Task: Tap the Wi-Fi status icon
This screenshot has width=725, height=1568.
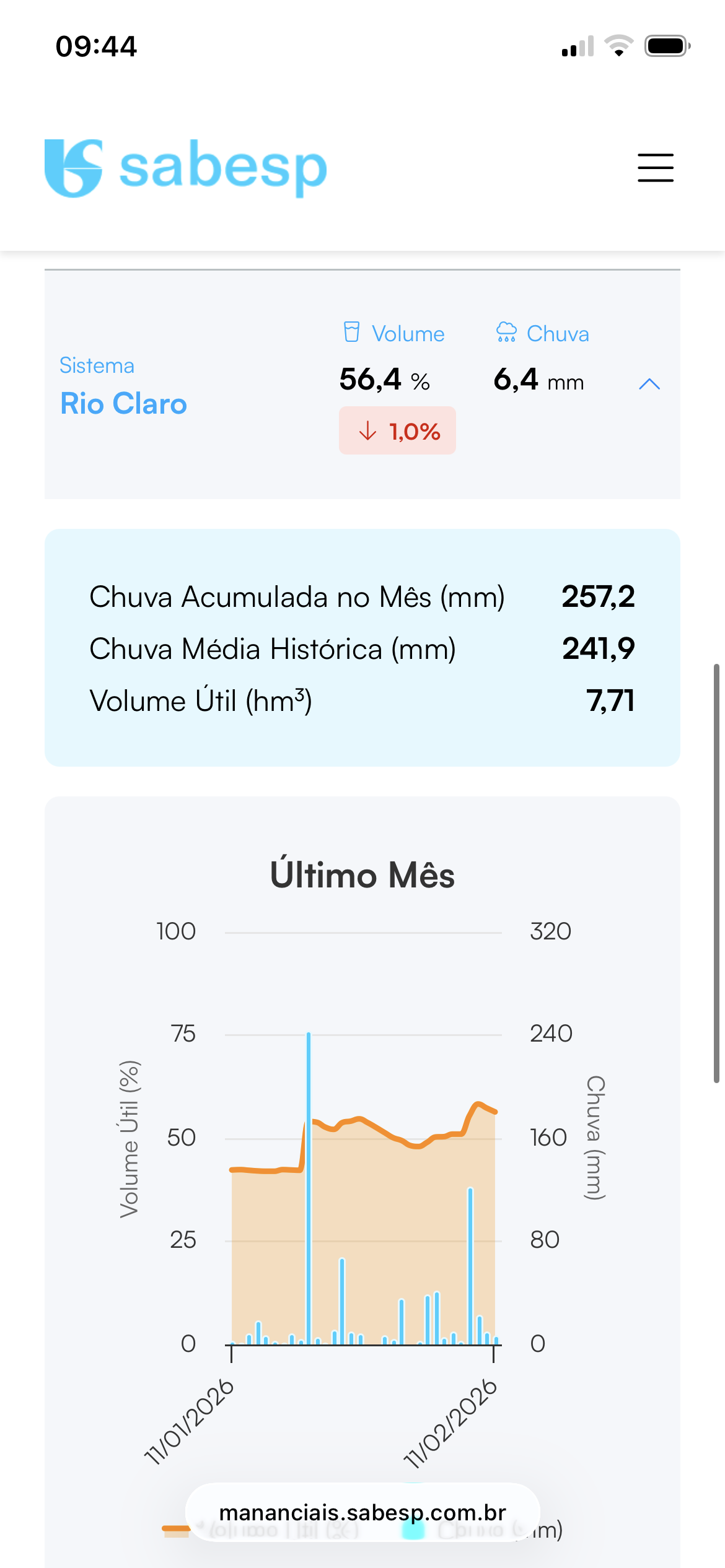Action: coord(618,46)
